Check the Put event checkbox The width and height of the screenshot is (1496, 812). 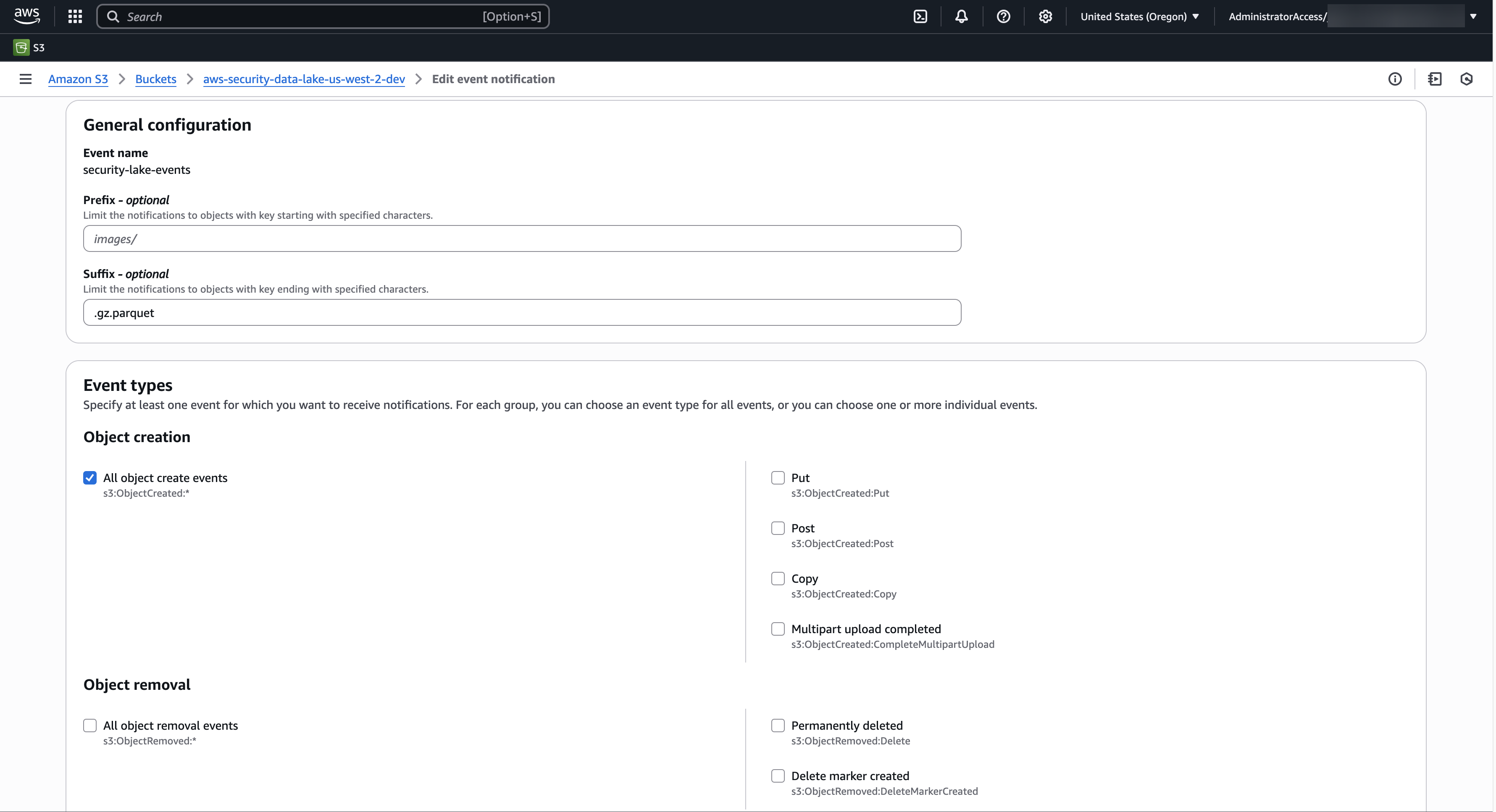click(x=778, y=478)
